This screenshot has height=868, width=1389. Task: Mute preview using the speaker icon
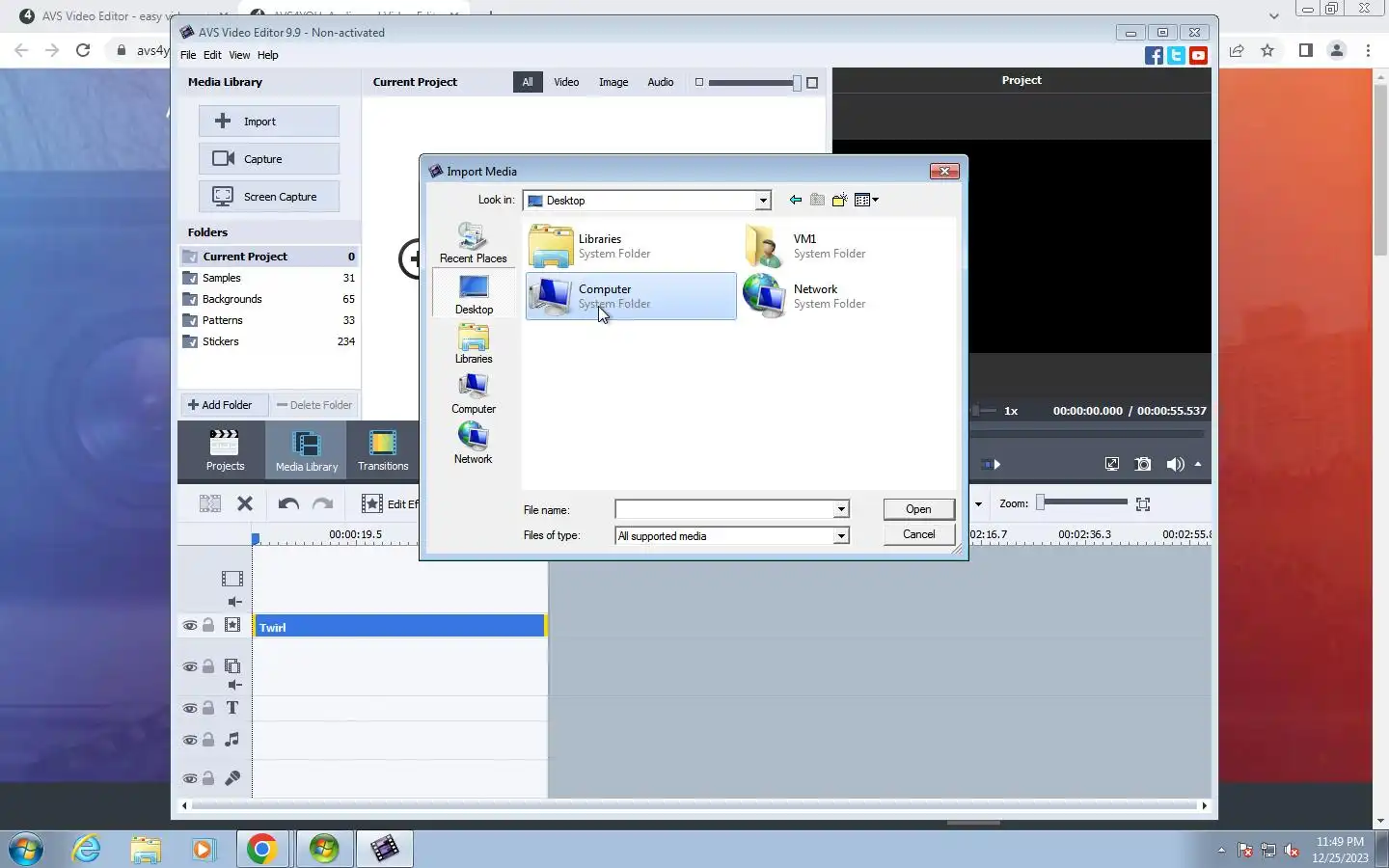tap(1175, 464)
